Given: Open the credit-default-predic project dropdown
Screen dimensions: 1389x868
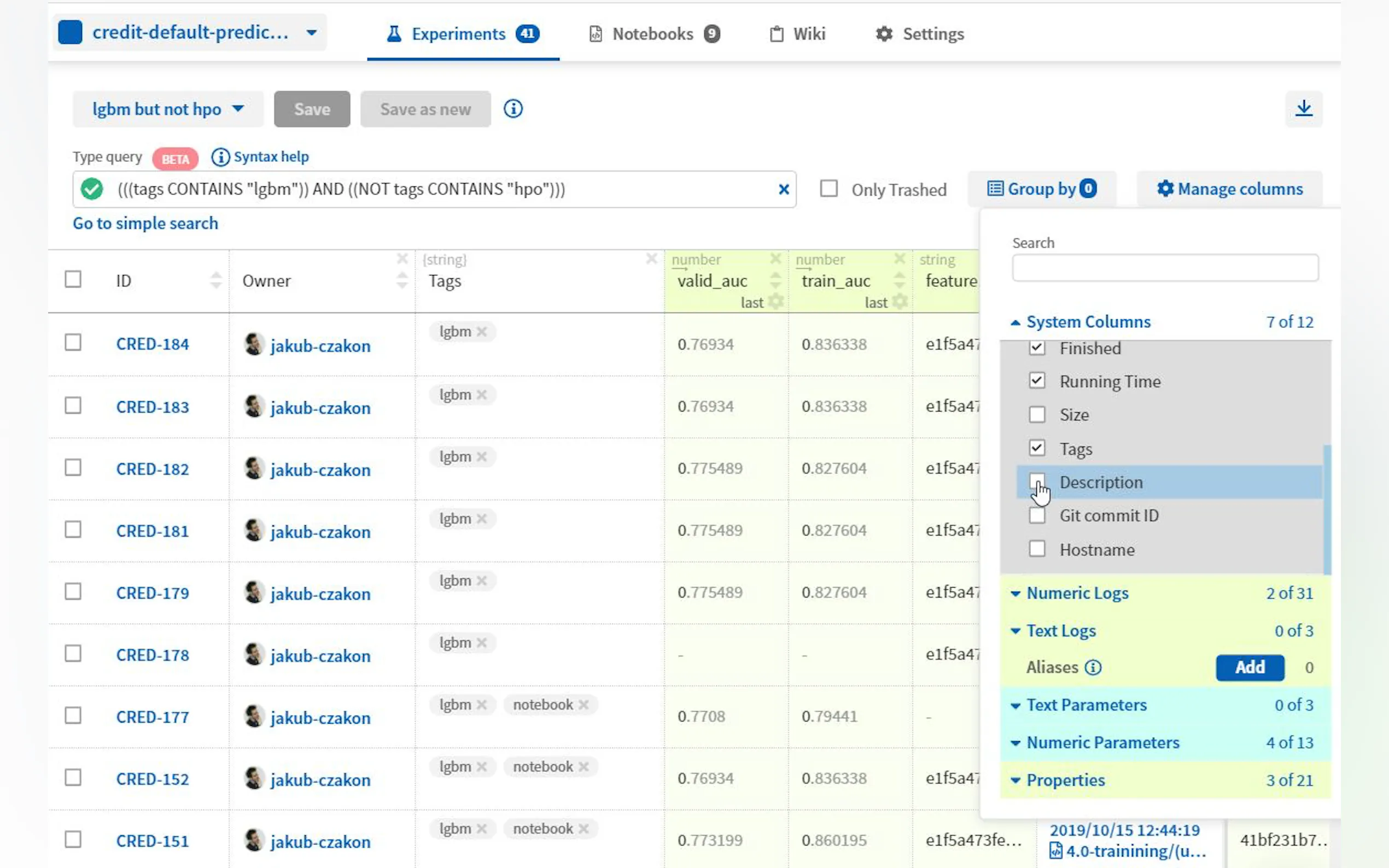Looking at the screenshot, I should (x=190, y=33).
